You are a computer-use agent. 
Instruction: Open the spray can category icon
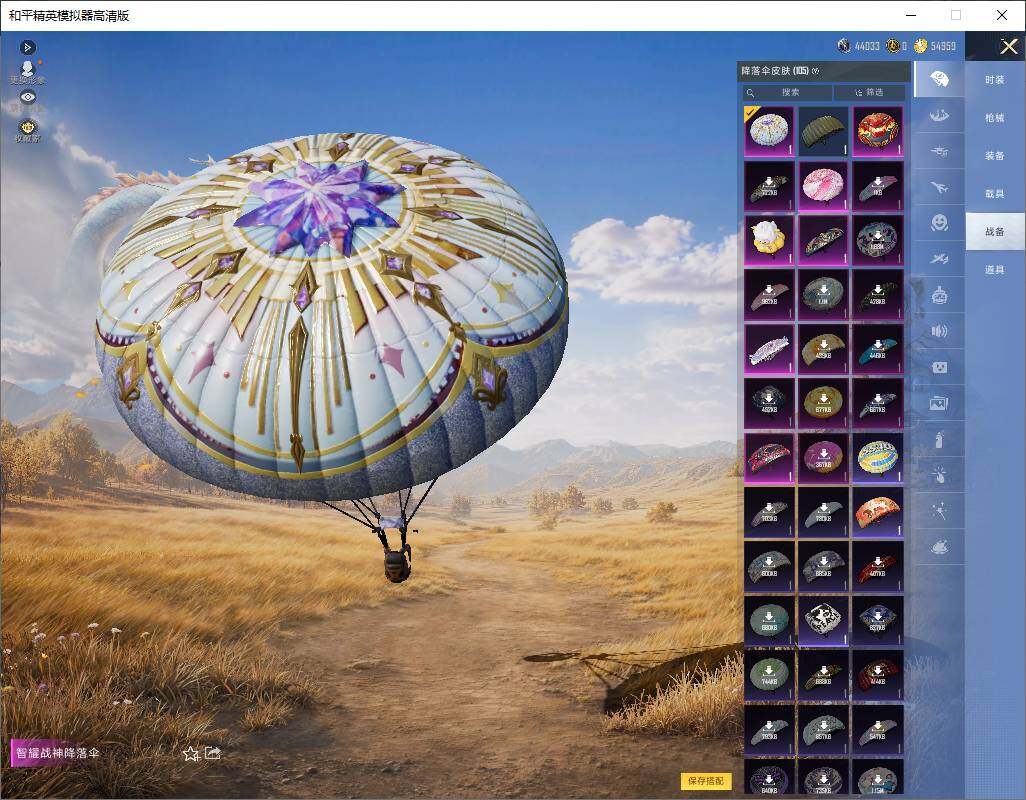pyautogui.click(x=939, y=439)
